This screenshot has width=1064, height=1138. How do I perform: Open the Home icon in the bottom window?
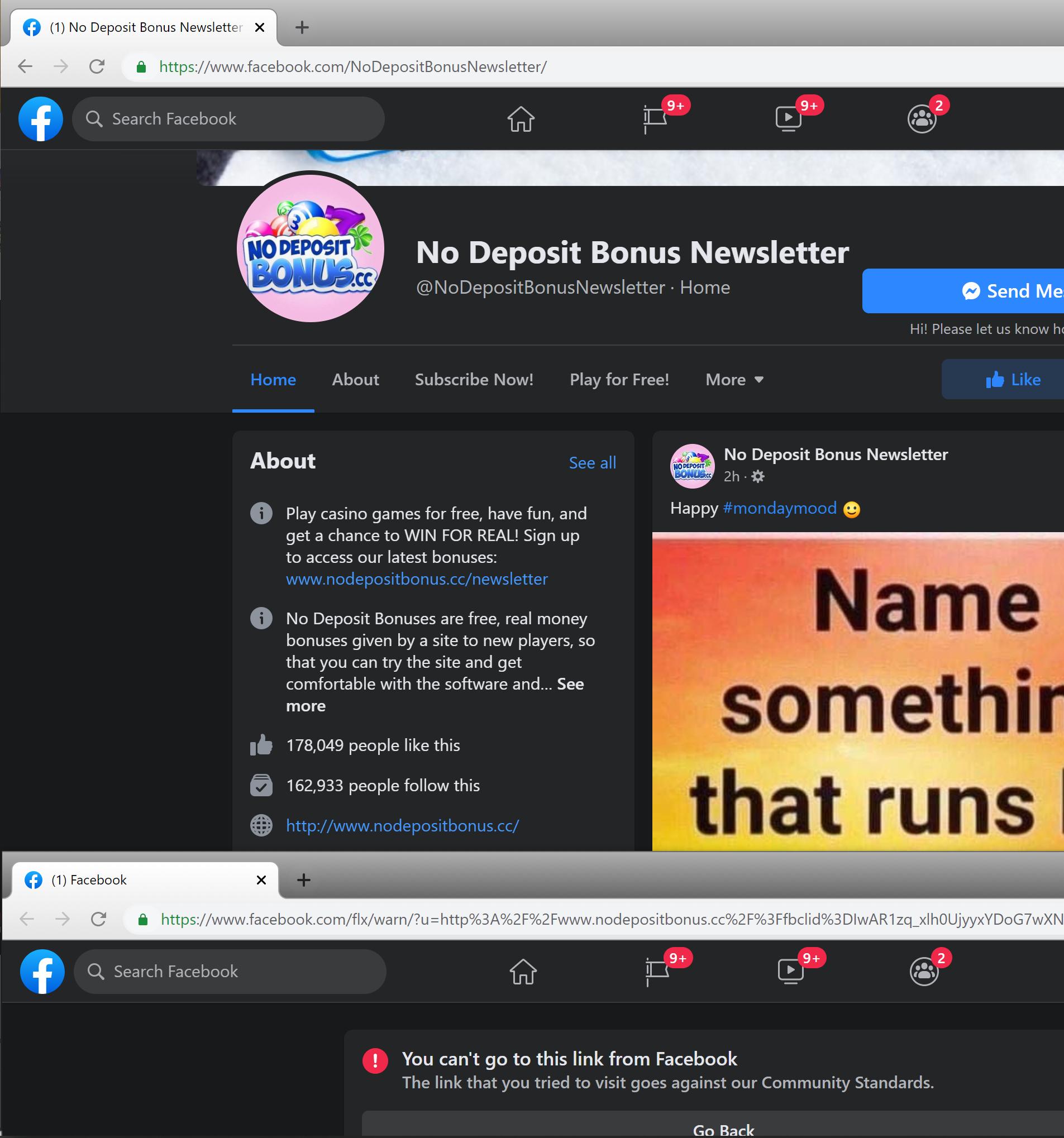[523, 972]
